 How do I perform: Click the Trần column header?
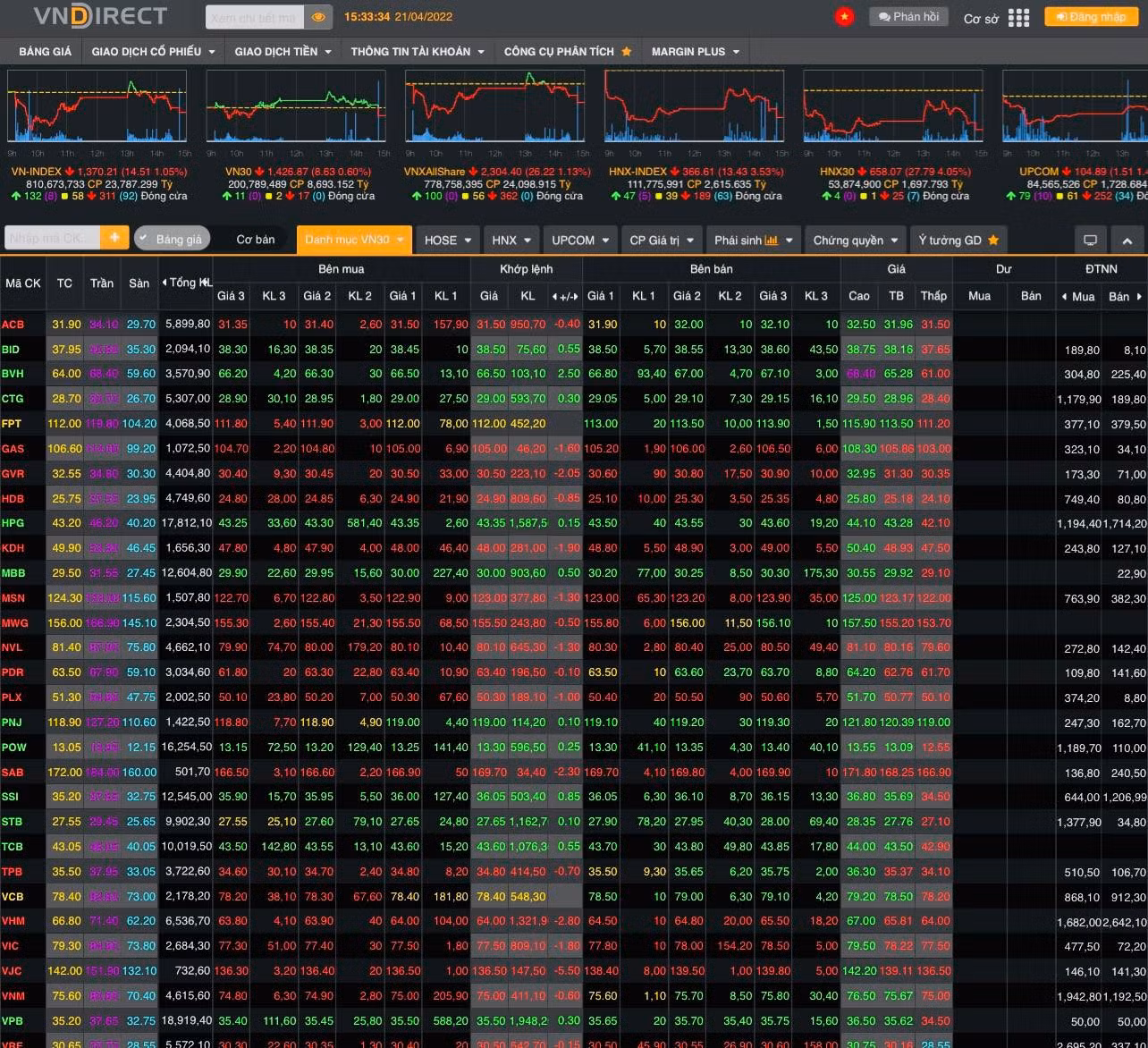coord(102,283)
